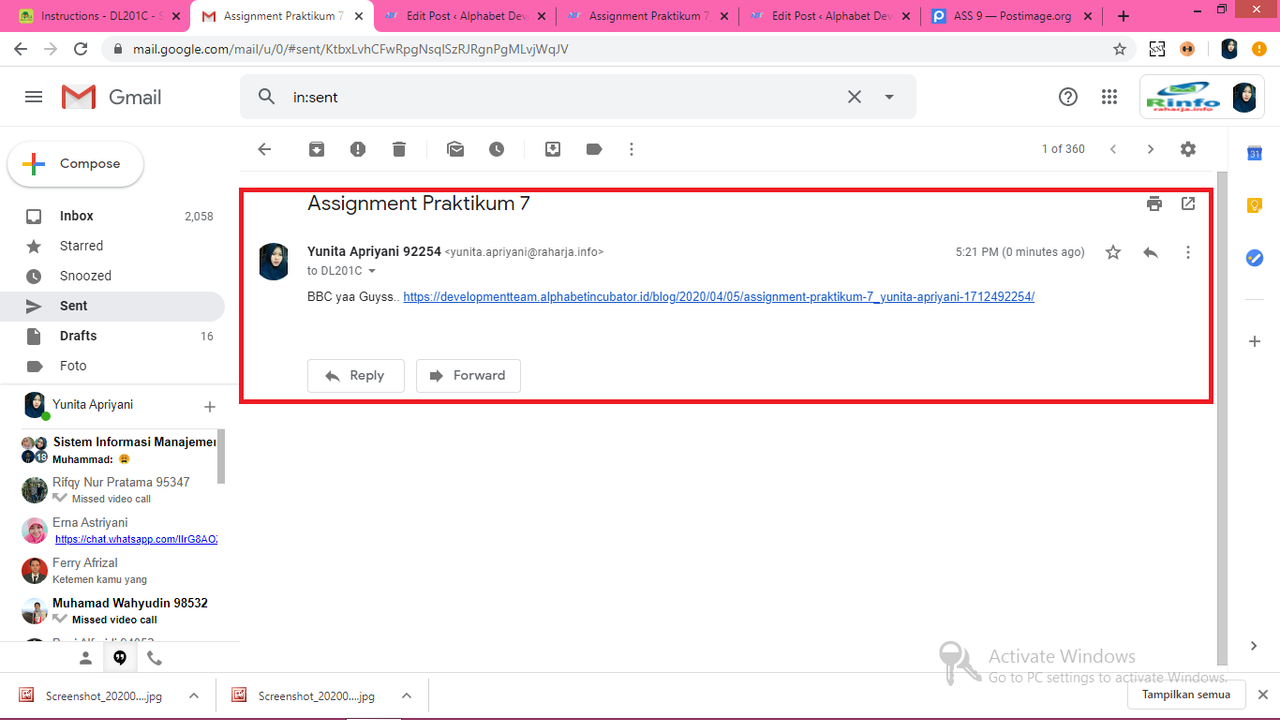Mark the email as unread
The width and height of the screenshot is (1280, 720).
[x=456, y=149]
